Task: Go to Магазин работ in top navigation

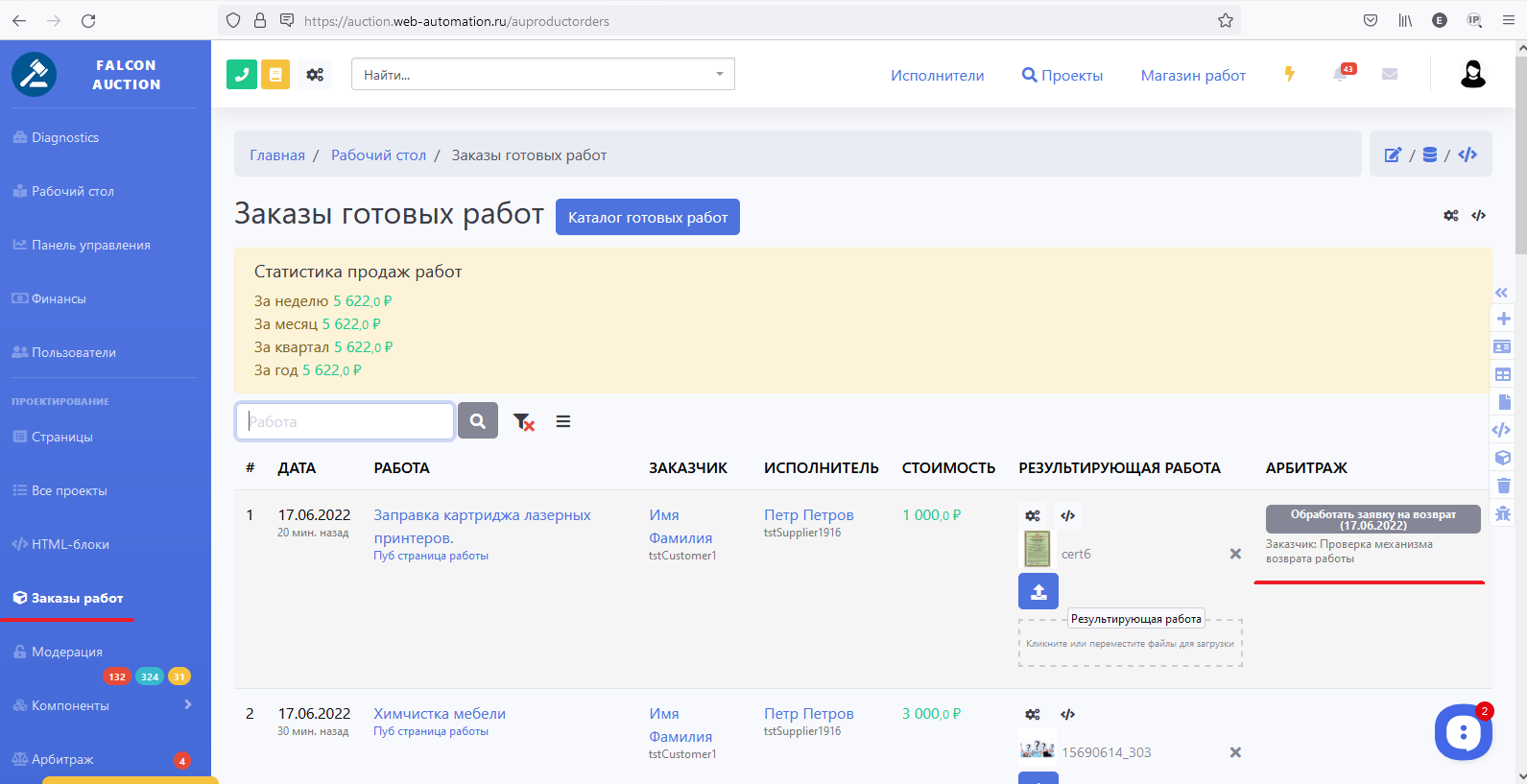Action: pos(1192,75)
